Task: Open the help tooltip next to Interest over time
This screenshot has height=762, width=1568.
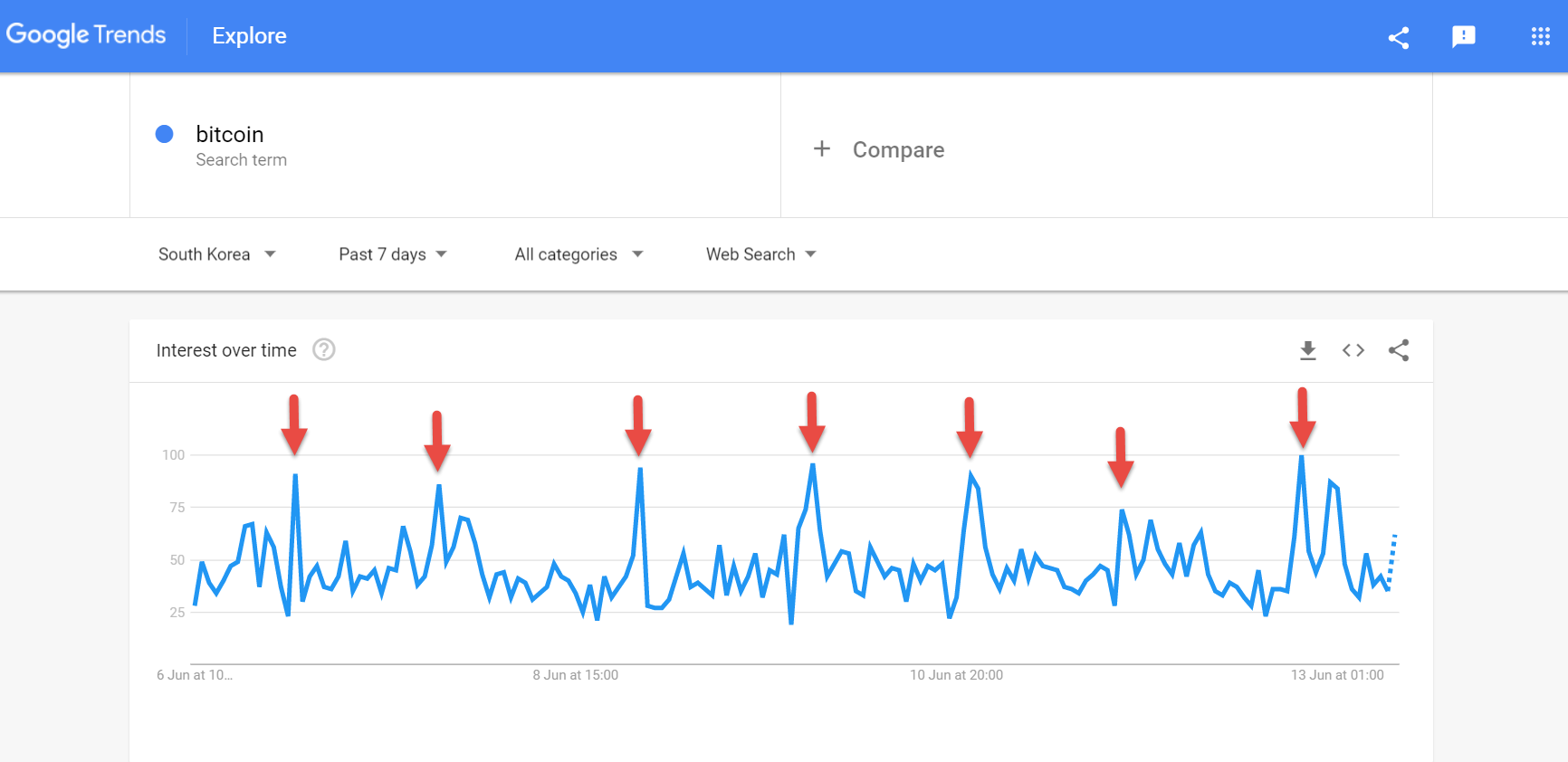Action: (x=323, y=349)
